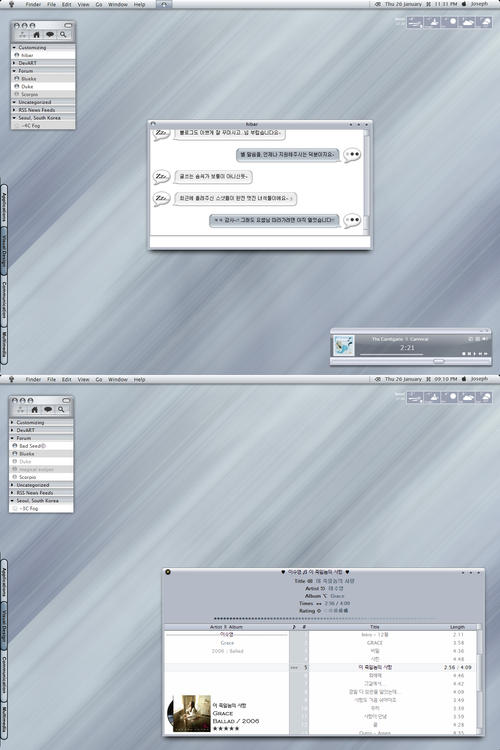Select the Scorpio contact on the 09:10 PM desktop

[x=41, y=477]
